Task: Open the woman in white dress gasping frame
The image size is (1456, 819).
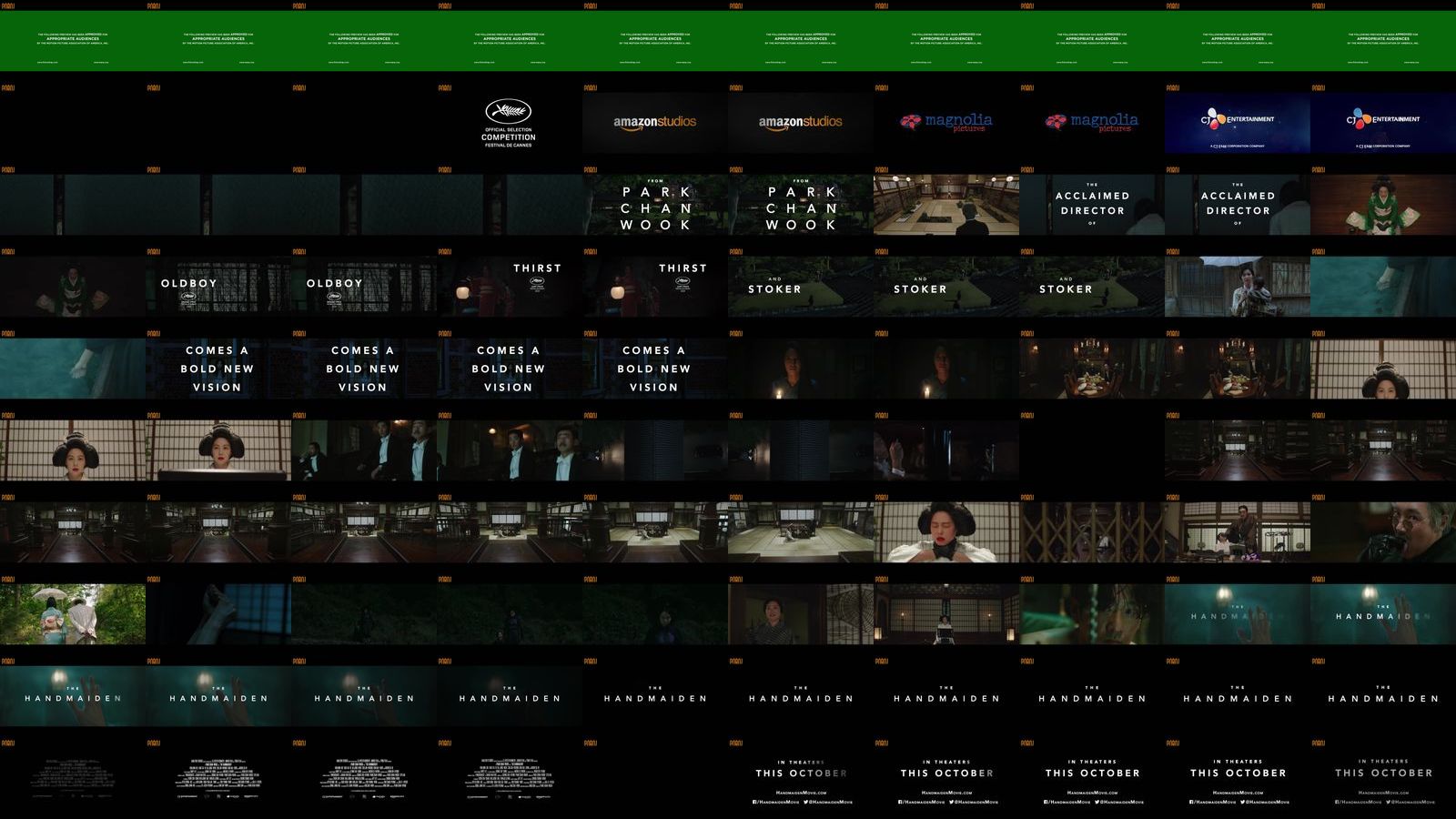Action: pos(945,532)
